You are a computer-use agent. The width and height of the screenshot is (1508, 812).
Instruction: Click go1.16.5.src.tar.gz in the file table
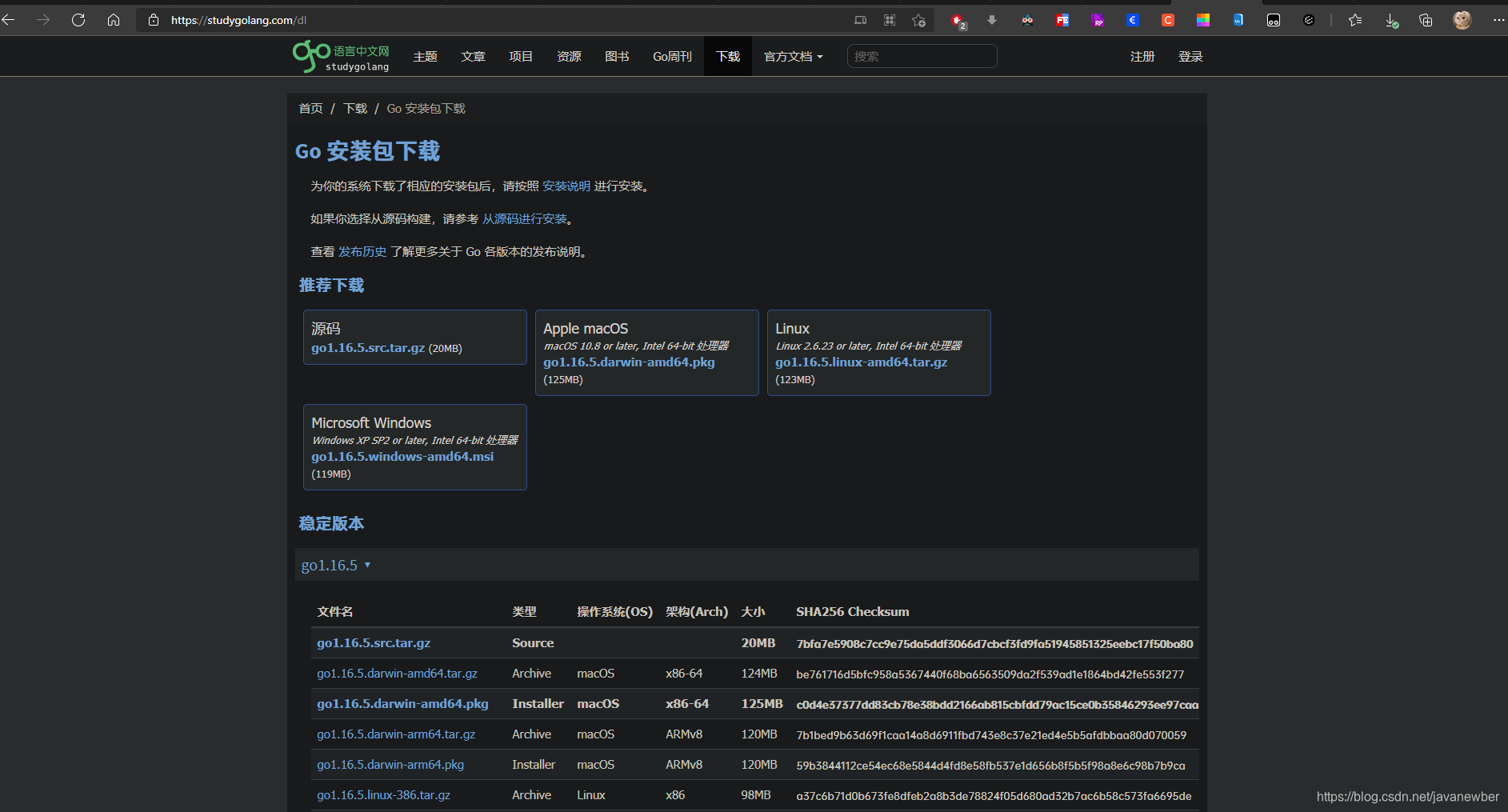click(x=374, y=643)
